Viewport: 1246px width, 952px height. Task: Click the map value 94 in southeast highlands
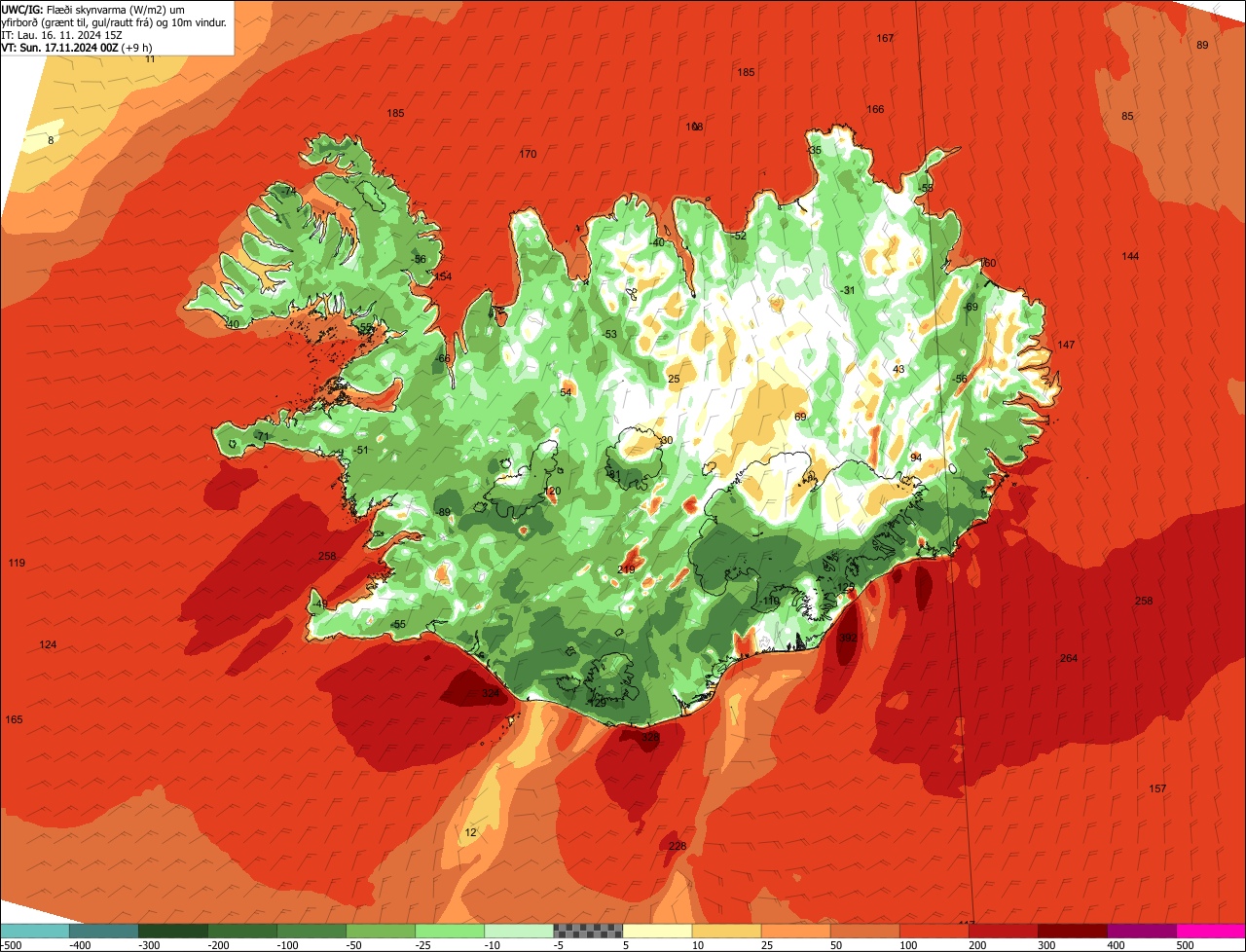(916, 458)
